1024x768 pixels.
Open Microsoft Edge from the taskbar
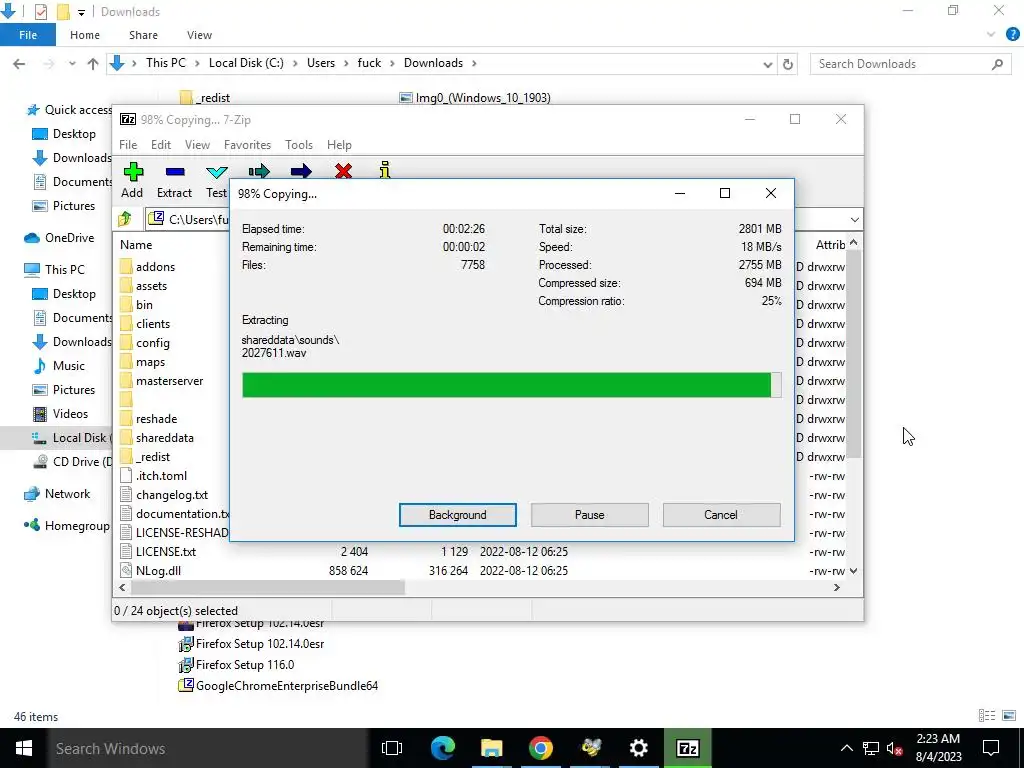(x=443, y=748)
